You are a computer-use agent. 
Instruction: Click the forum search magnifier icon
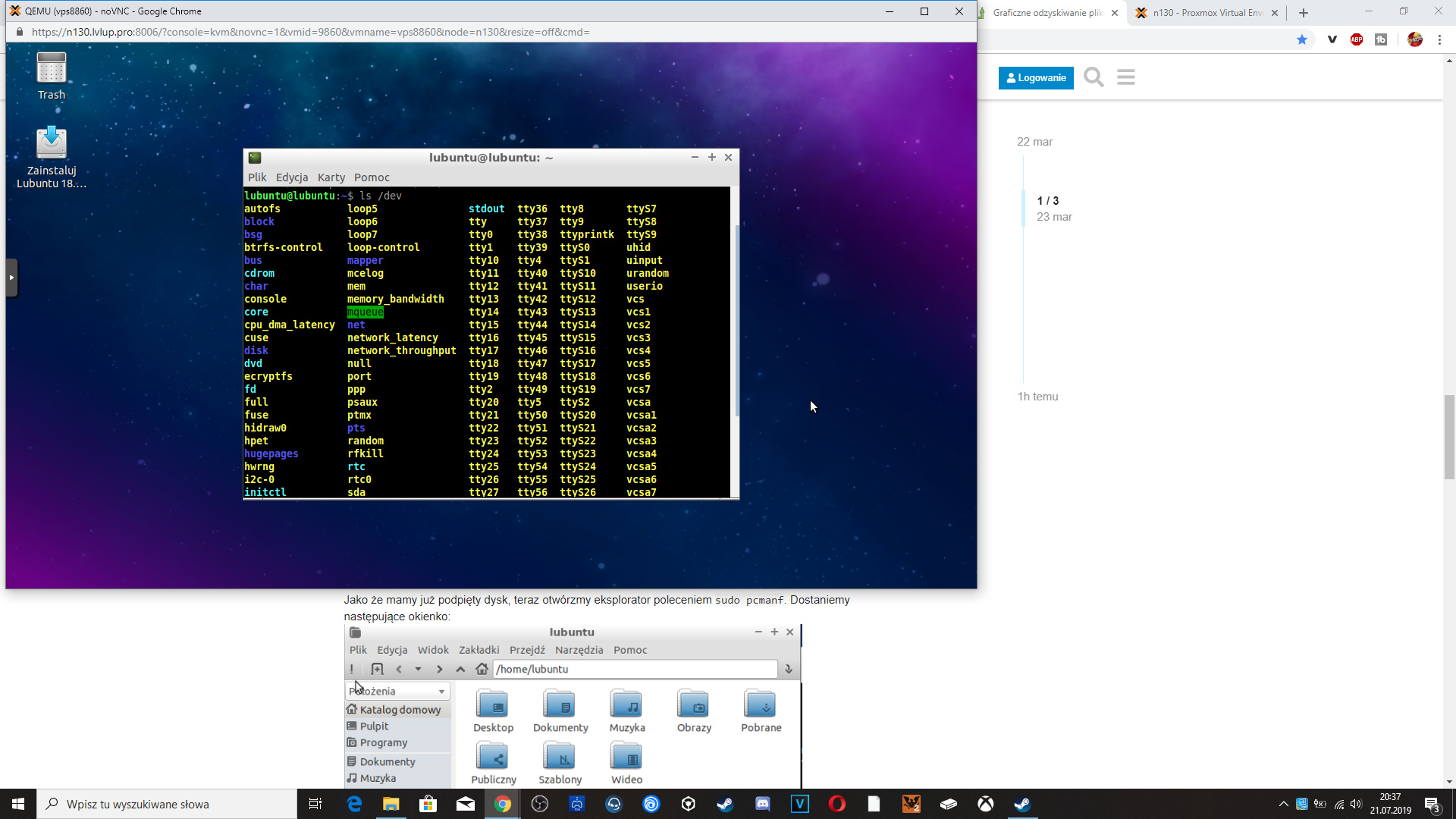pos(1093,77)
